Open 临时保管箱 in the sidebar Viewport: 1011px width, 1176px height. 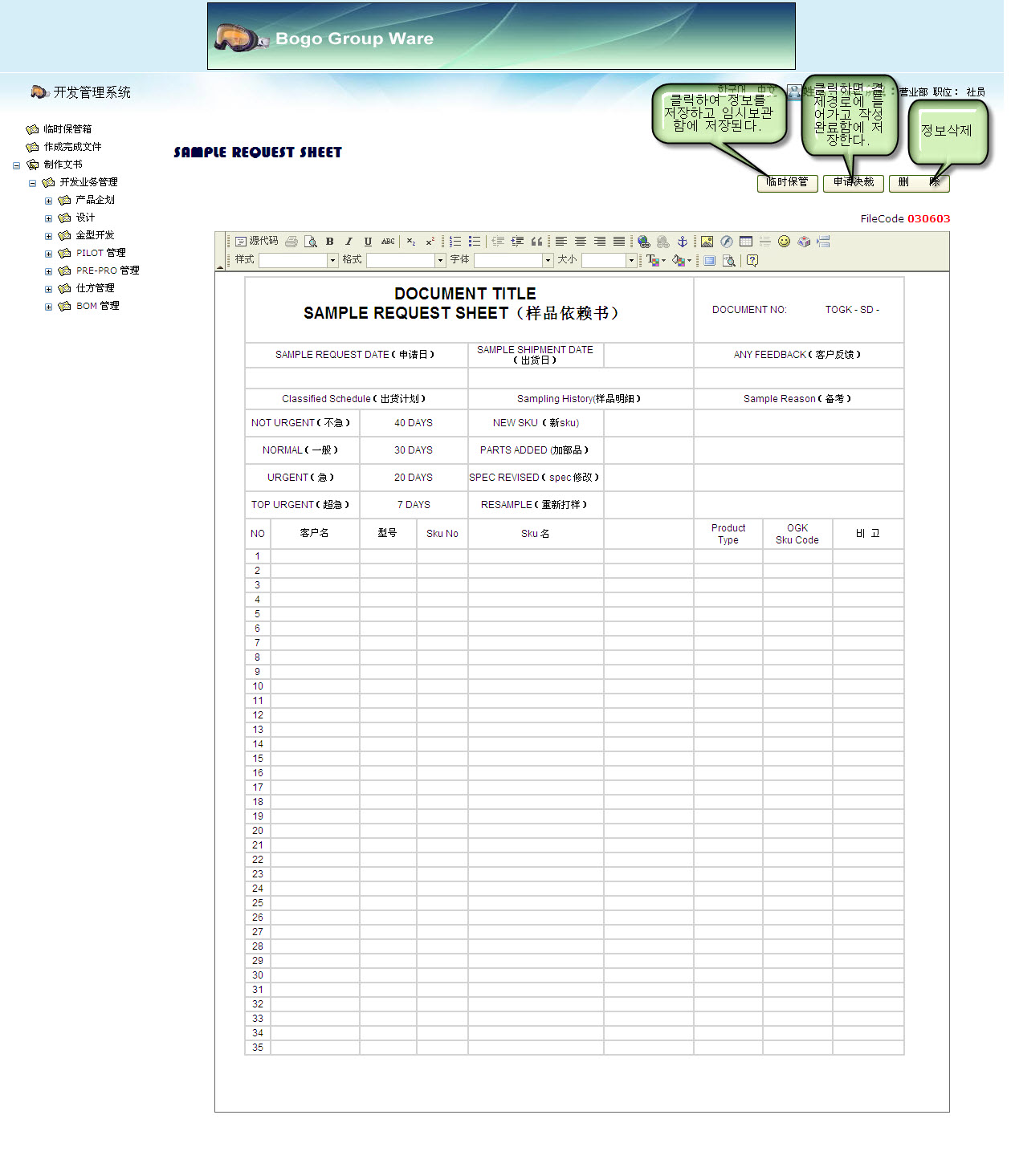67,129
